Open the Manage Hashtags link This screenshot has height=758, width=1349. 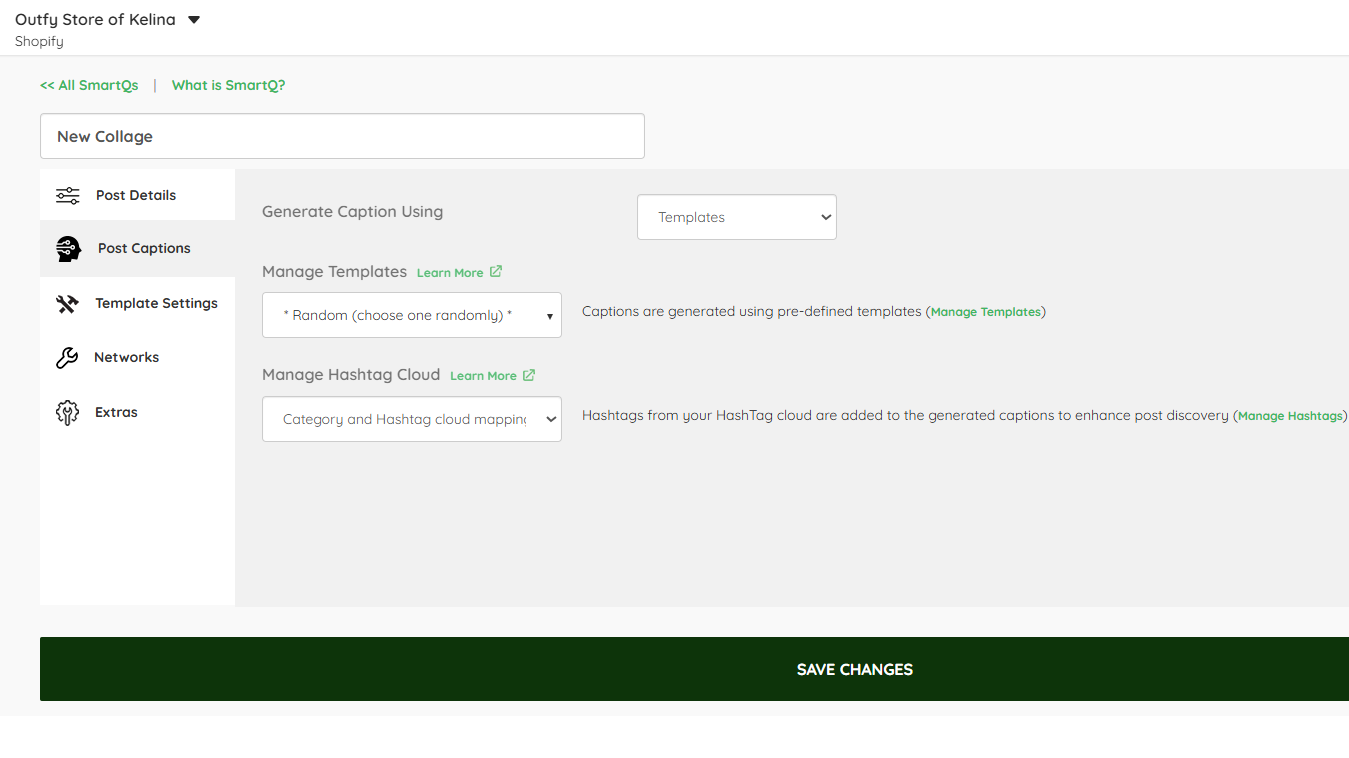click(1290, 416)
